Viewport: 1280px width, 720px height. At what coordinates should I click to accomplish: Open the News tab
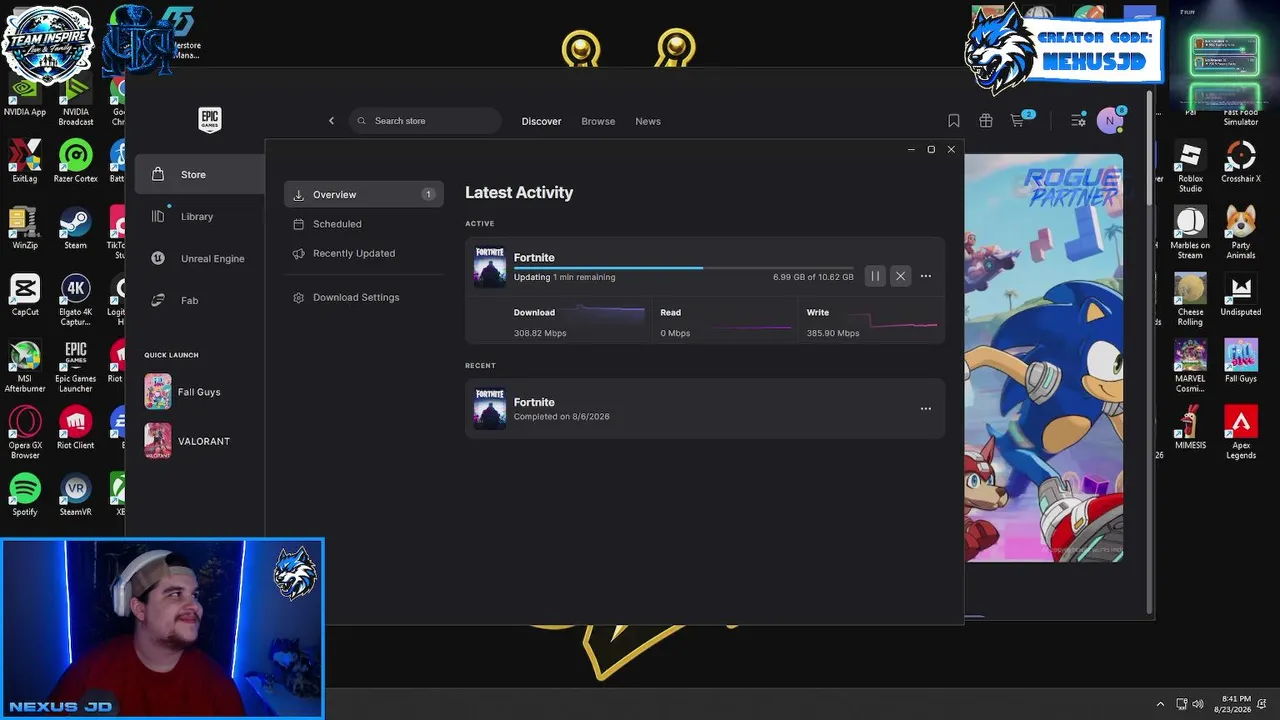tap(648, 121)
